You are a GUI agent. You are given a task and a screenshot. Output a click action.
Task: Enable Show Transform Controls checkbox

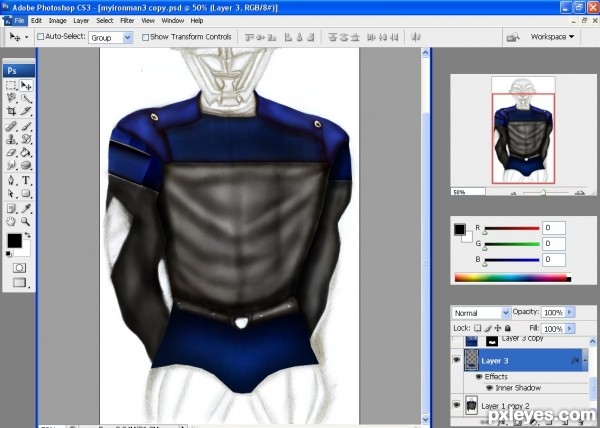(145, 37)
